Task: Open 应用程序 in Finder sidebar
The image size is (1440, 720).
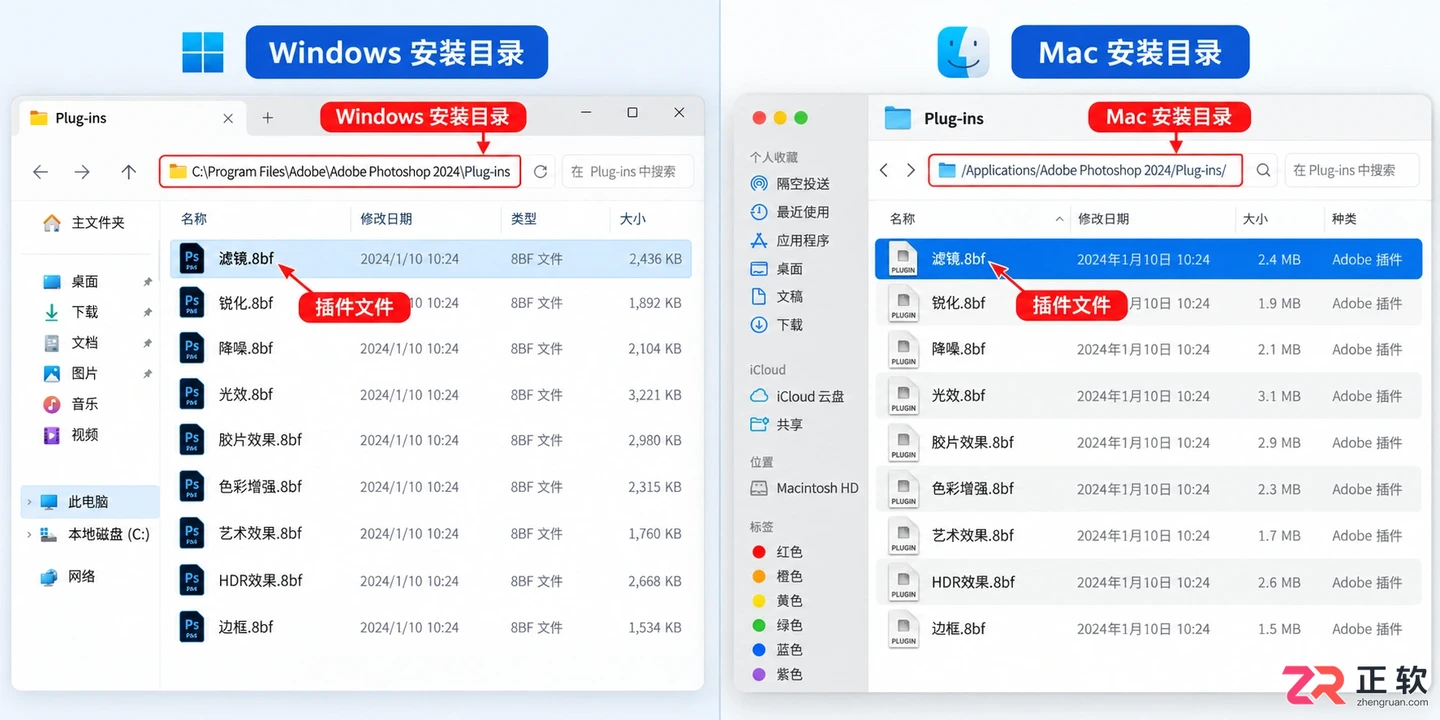Action: (790, 240)
